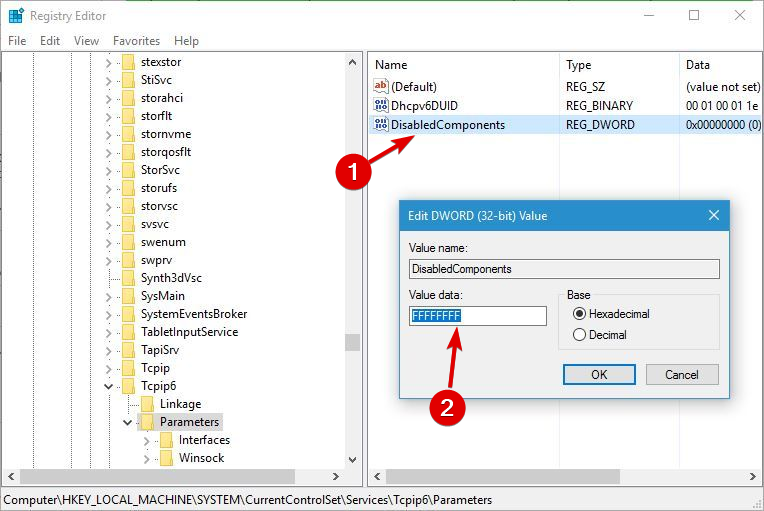Click the (Default) string value icon

pos(381,86)
